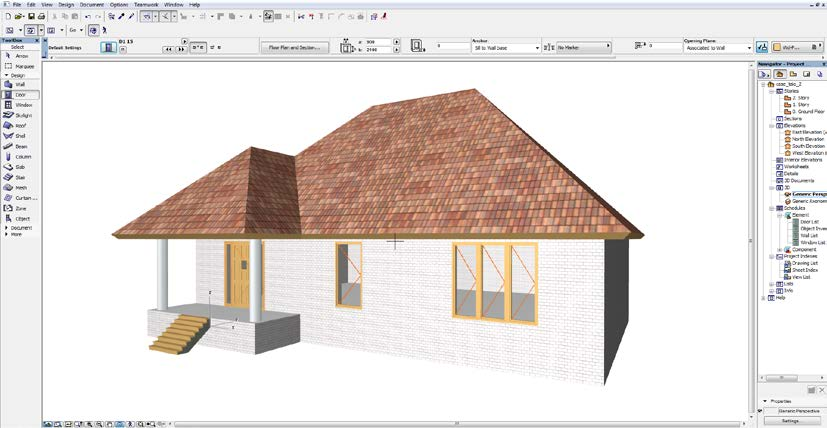Click the Print icon
Screen dimensions: 827x428
pos(41,17)
